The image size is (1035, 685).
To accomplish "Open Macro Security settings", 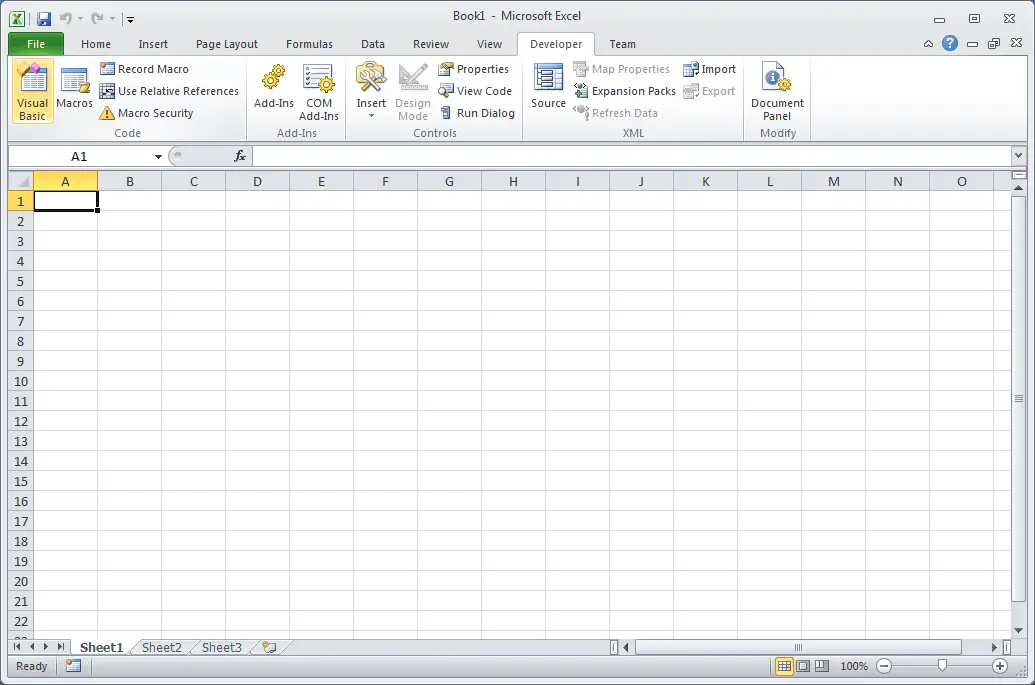I will [x=147, y=113].
